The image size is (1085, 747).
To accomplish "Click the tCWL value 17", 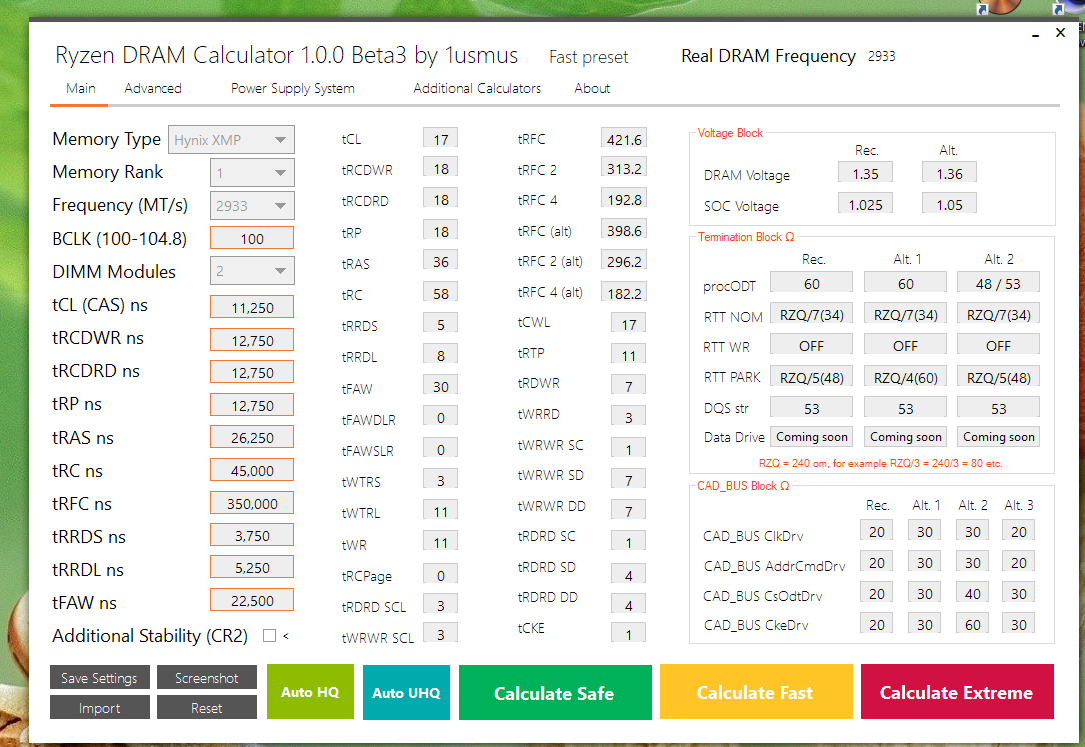I will pos(628,323).
